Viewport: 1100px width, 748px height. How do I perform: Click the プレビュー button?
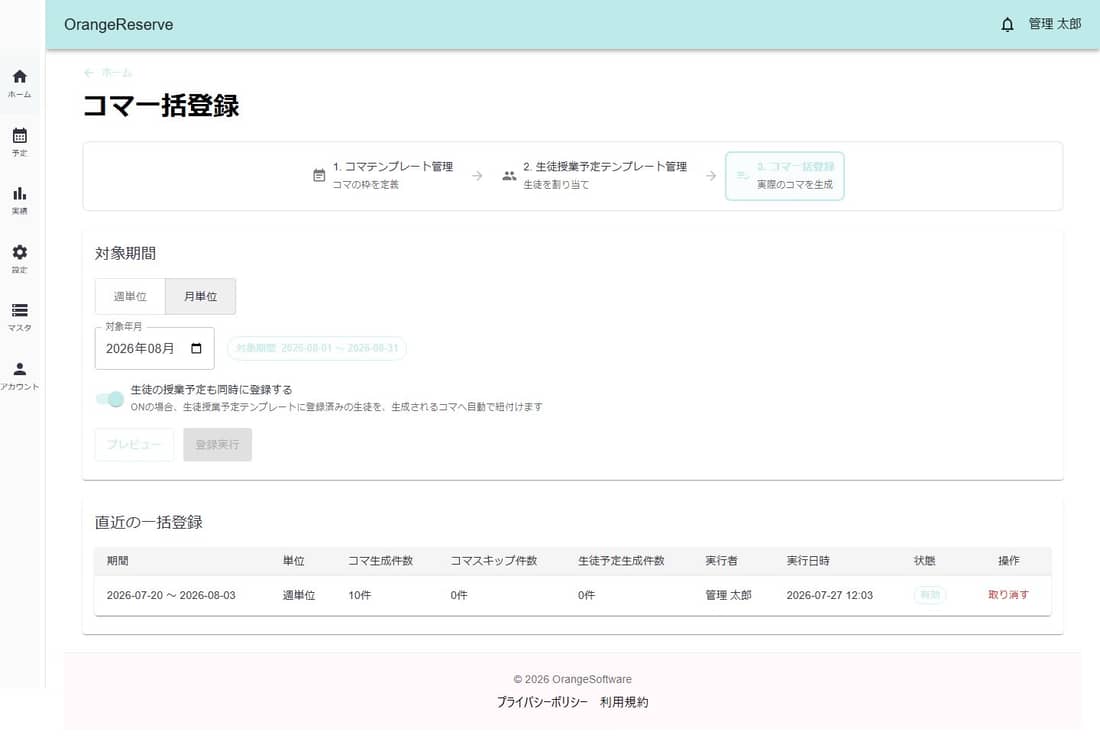[134, 444]
